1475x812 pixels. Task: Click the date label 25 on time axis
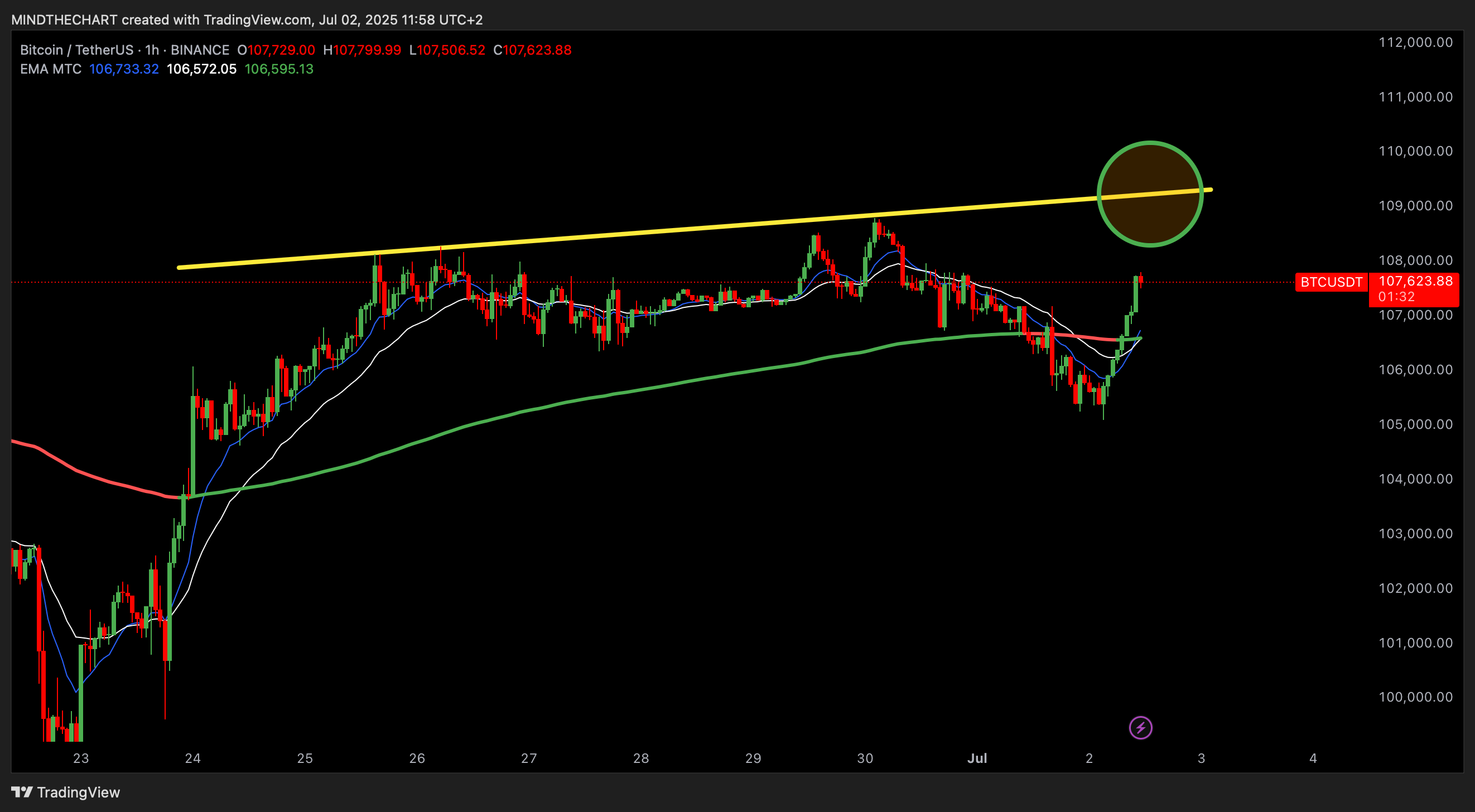[305, 758]
